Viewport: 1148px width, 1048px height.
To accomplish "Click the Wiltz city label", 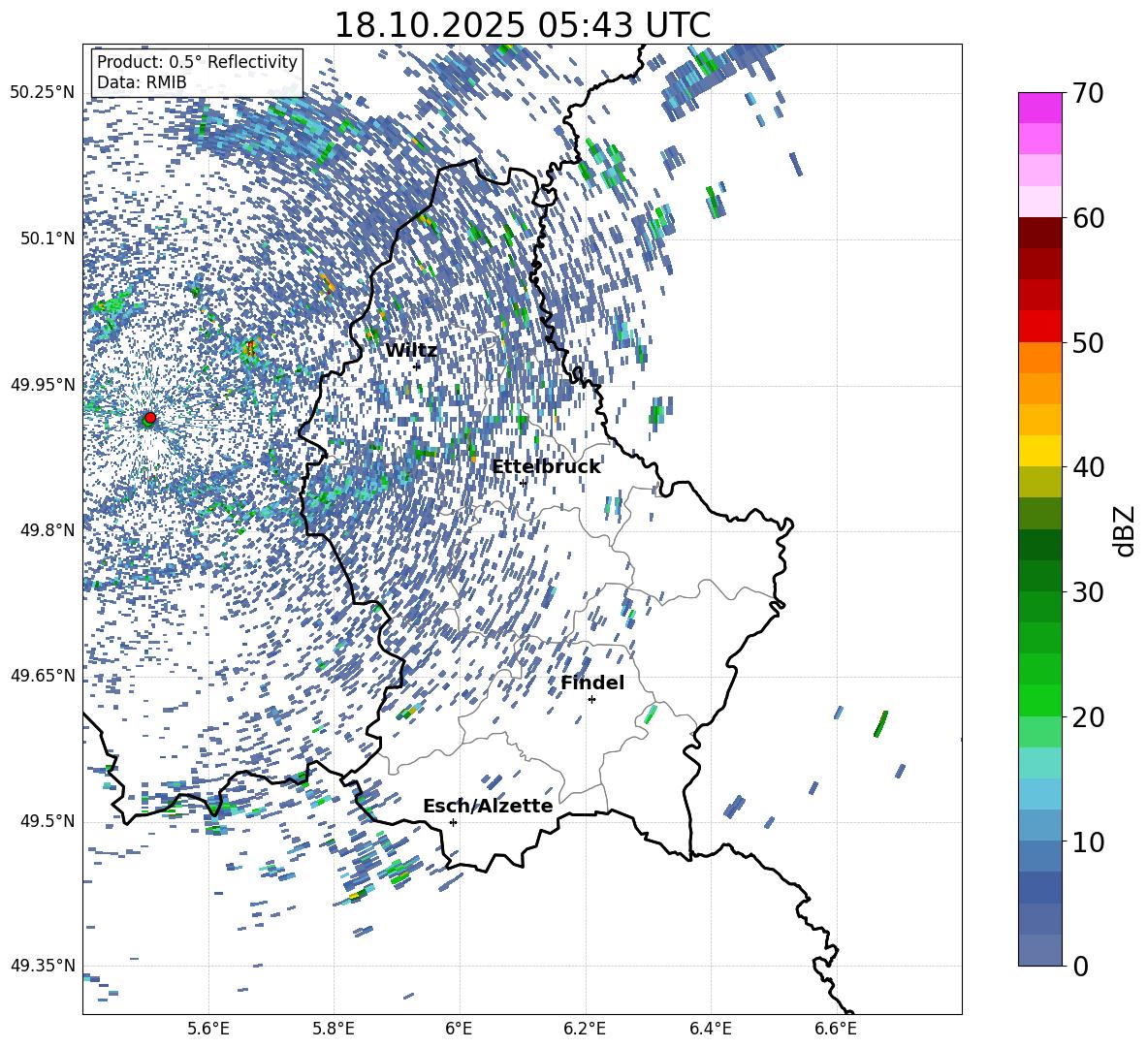I will [411, 350].
